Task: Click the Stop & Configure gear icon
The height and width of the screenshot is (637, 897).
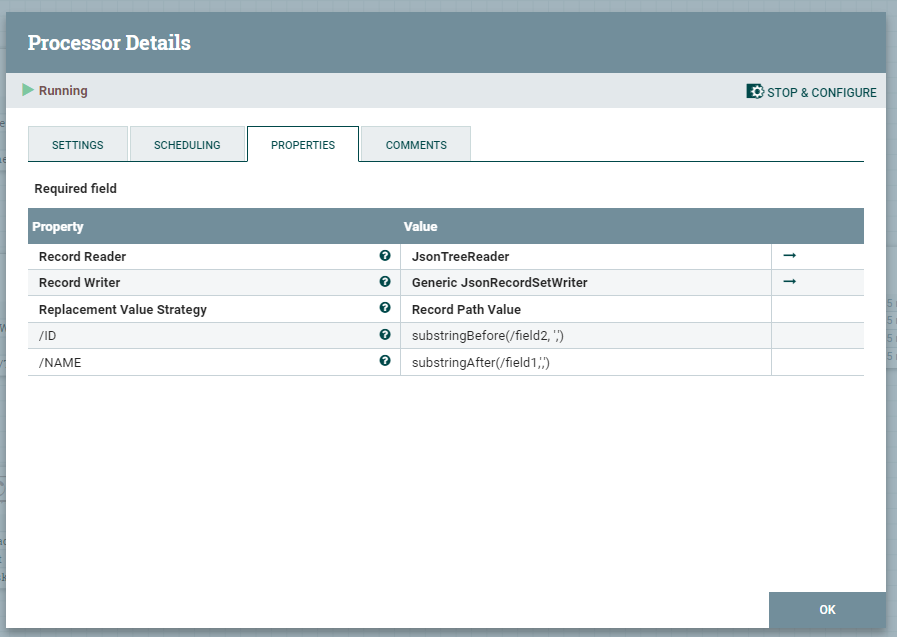Action: pos(755,91)
